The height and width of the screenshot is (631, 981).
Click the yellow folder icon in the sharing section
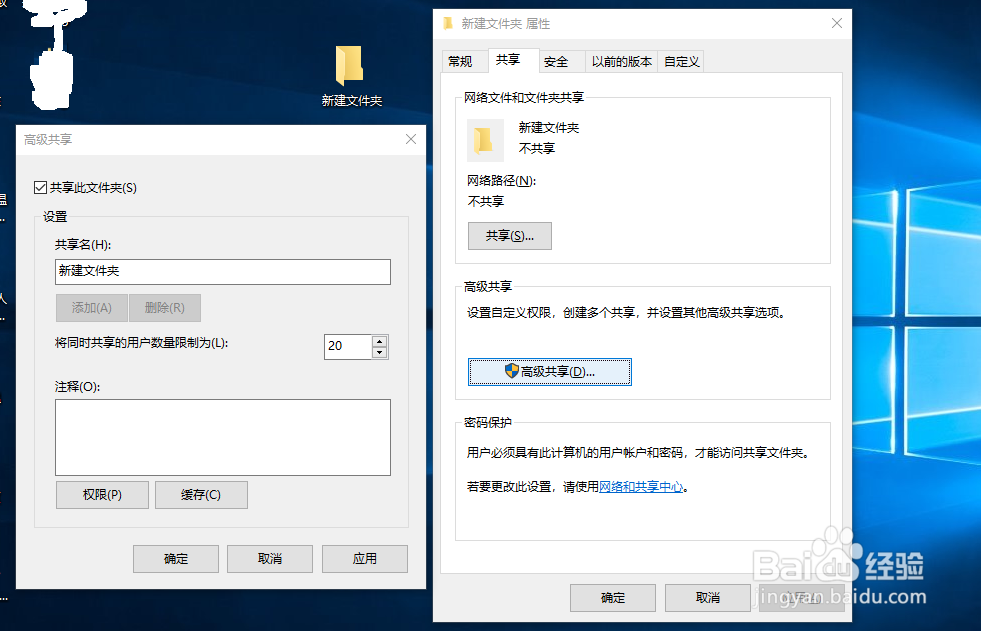click(485, 140)
